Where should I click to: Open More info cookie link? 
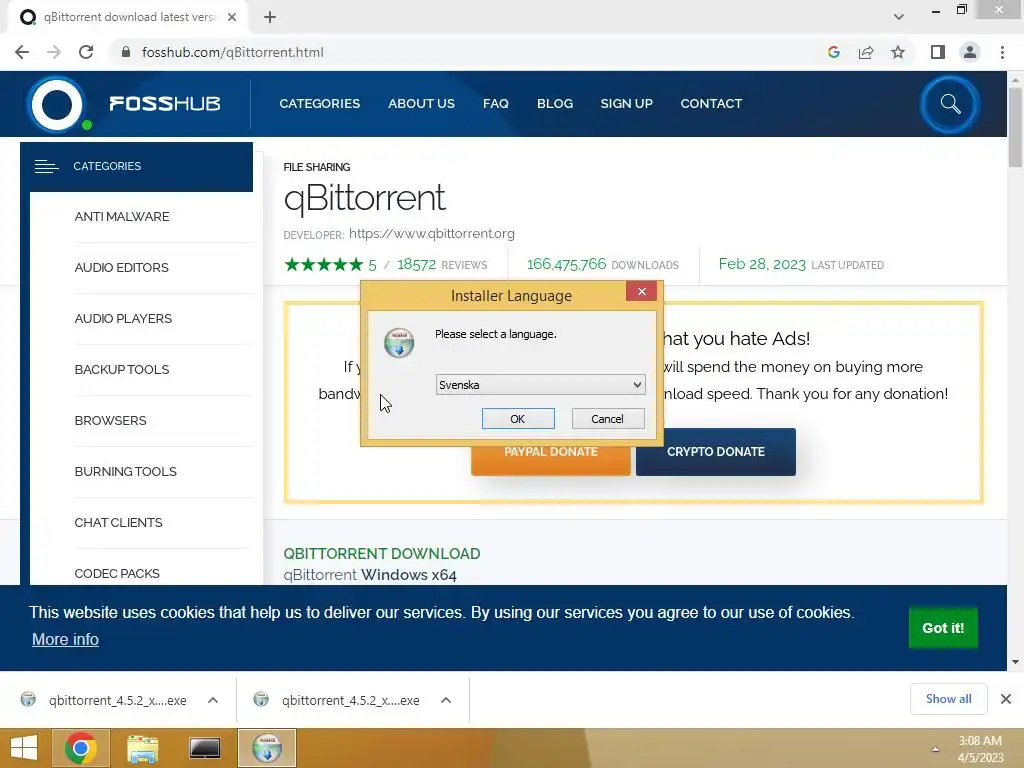[65, 639]
